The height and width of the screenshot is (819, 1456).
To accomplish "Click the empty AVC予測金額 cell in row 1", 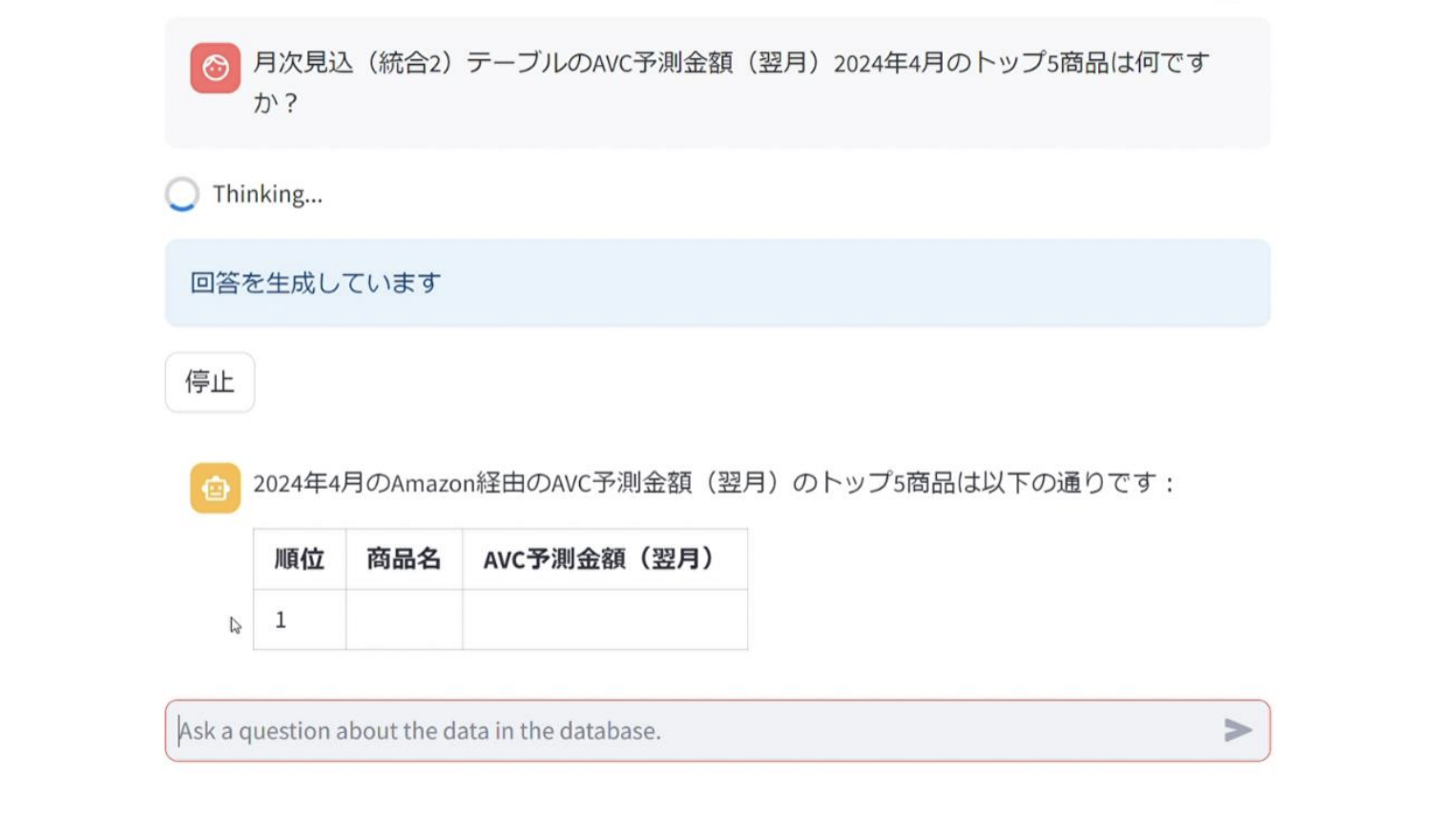I will [x=604, y=620].
